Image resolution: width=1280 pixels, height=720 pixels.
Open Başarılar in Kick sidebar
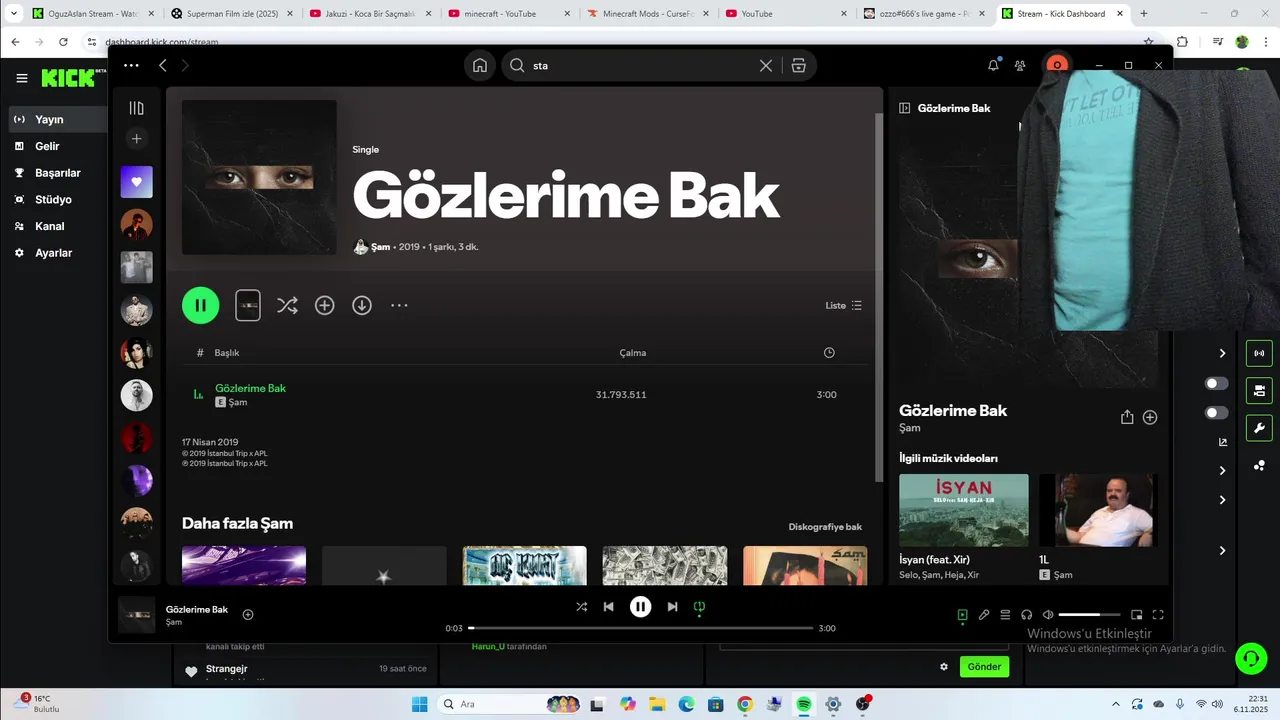(x=55, y=173)
